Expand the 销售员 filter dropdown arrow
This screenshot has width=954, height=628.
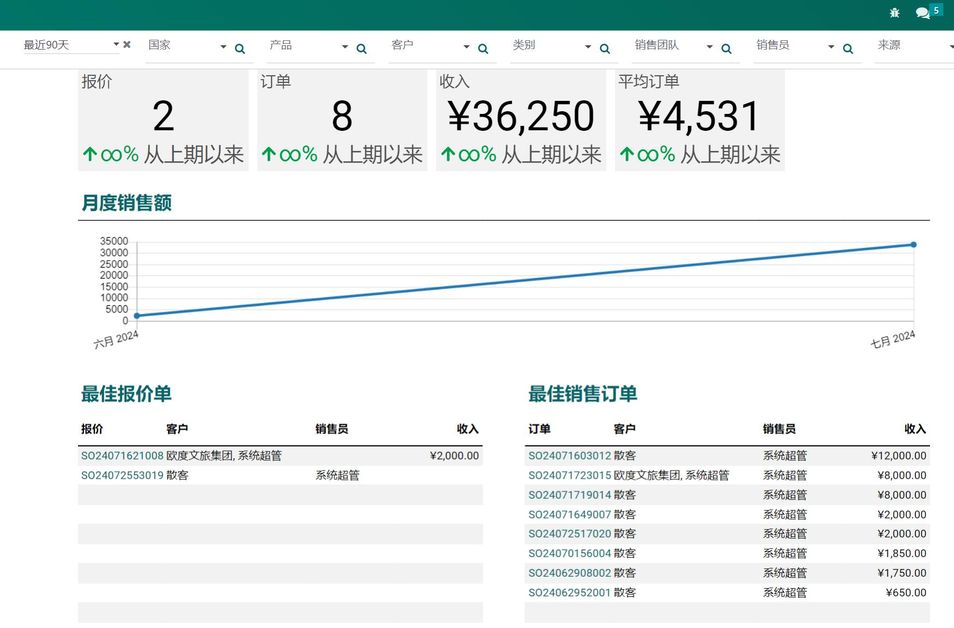coord(831,46)
